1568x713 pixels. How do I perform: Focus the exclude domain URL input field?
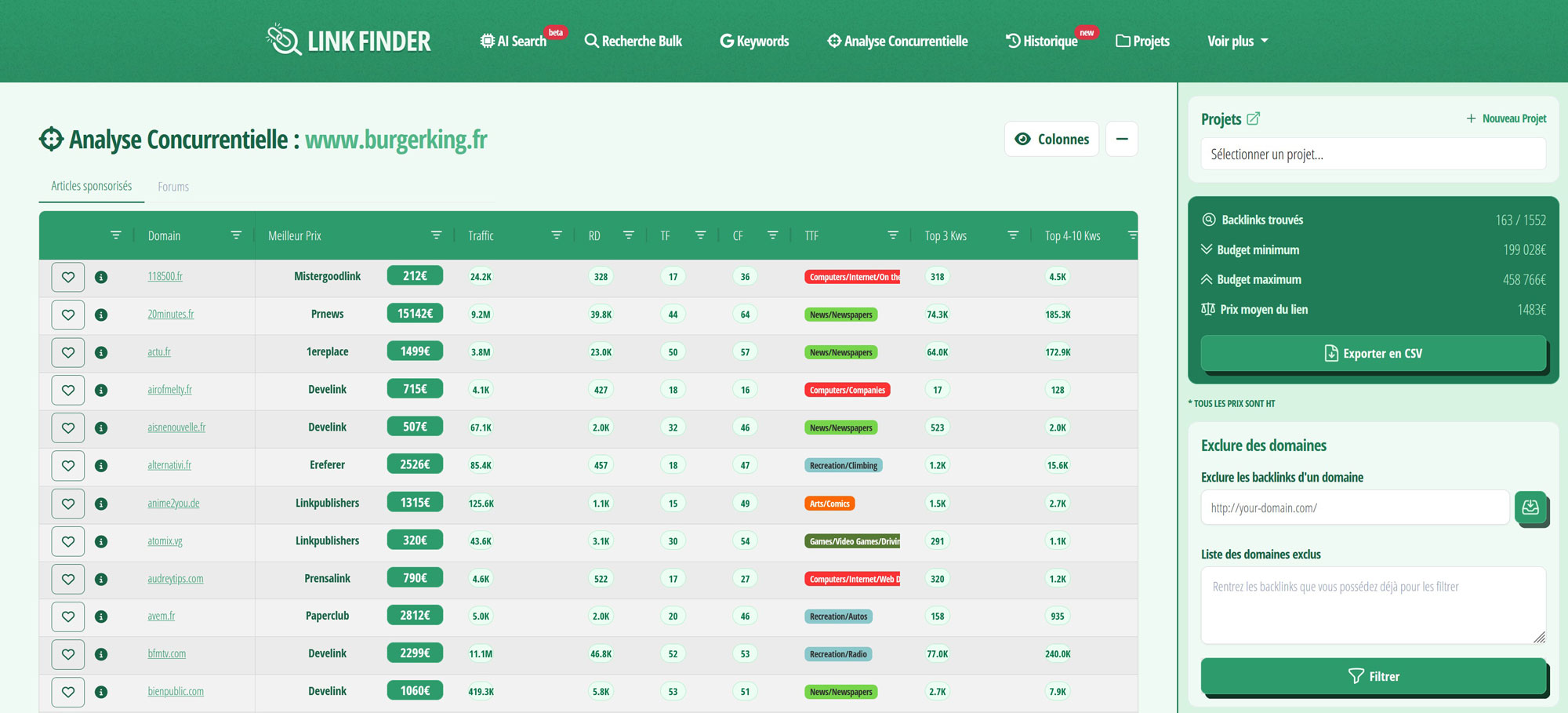(x=1354, y=508)
